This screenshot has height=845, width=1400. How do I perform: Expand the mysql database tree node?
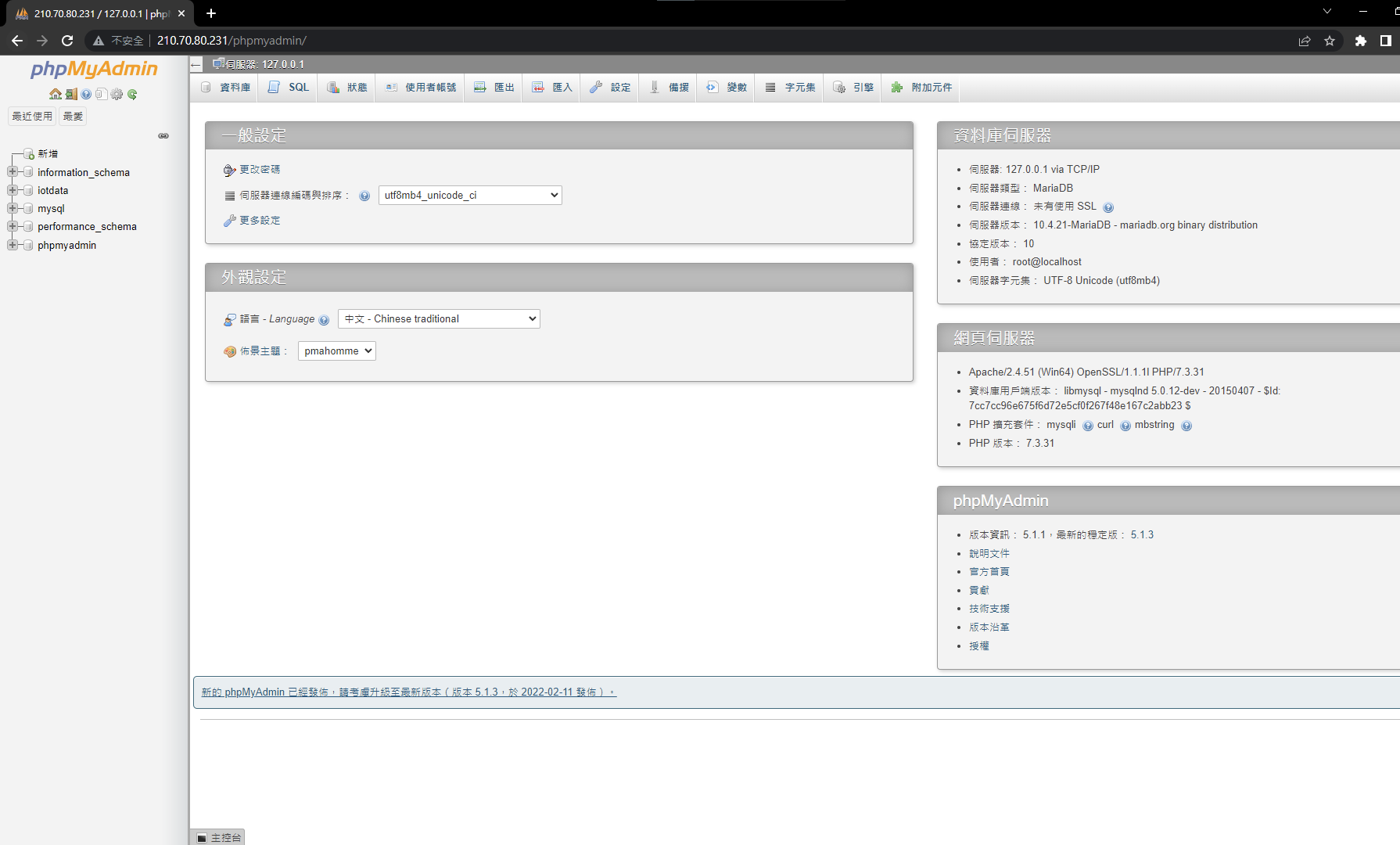[x=13, y=208]
